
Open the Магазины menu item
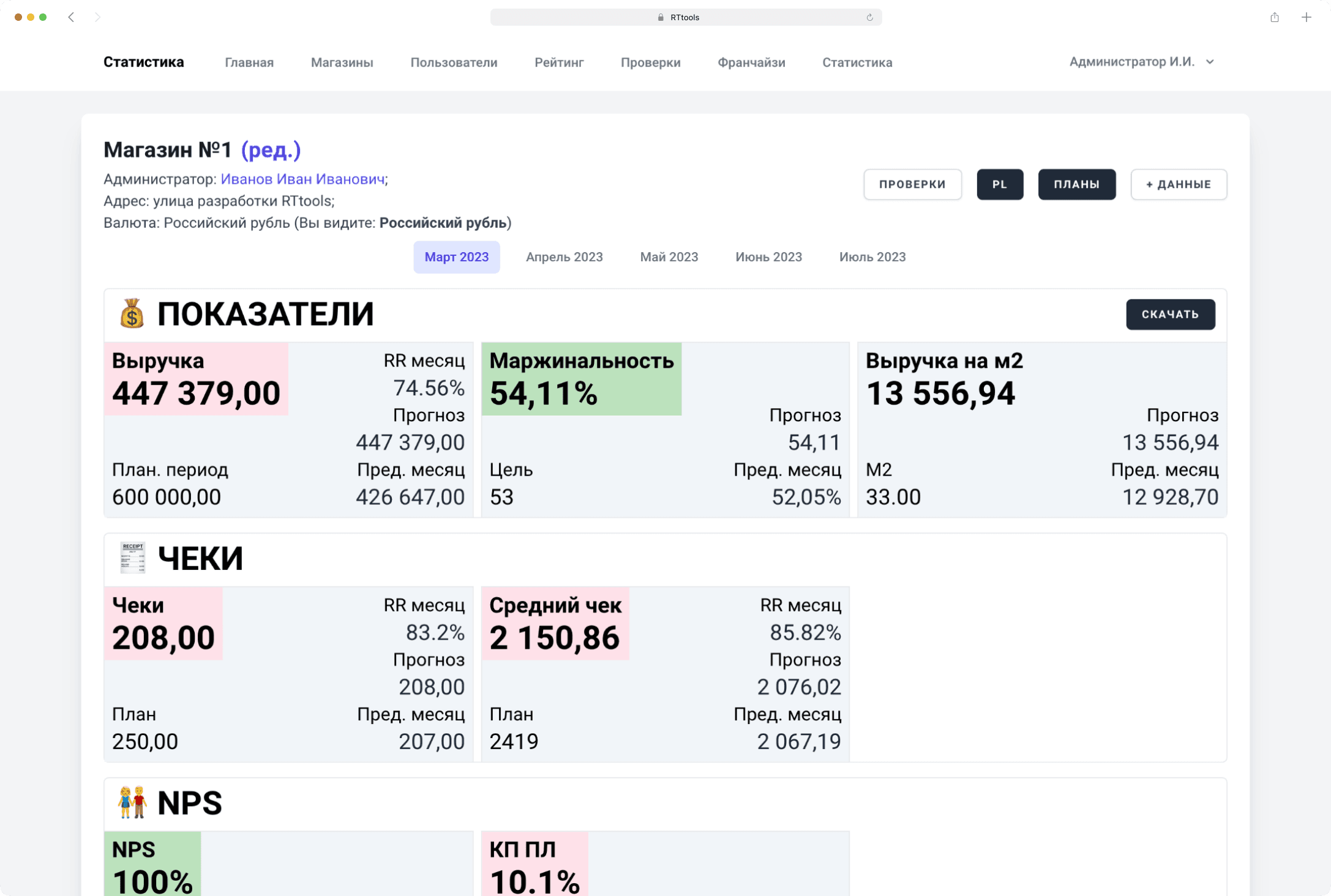point(342,62)
